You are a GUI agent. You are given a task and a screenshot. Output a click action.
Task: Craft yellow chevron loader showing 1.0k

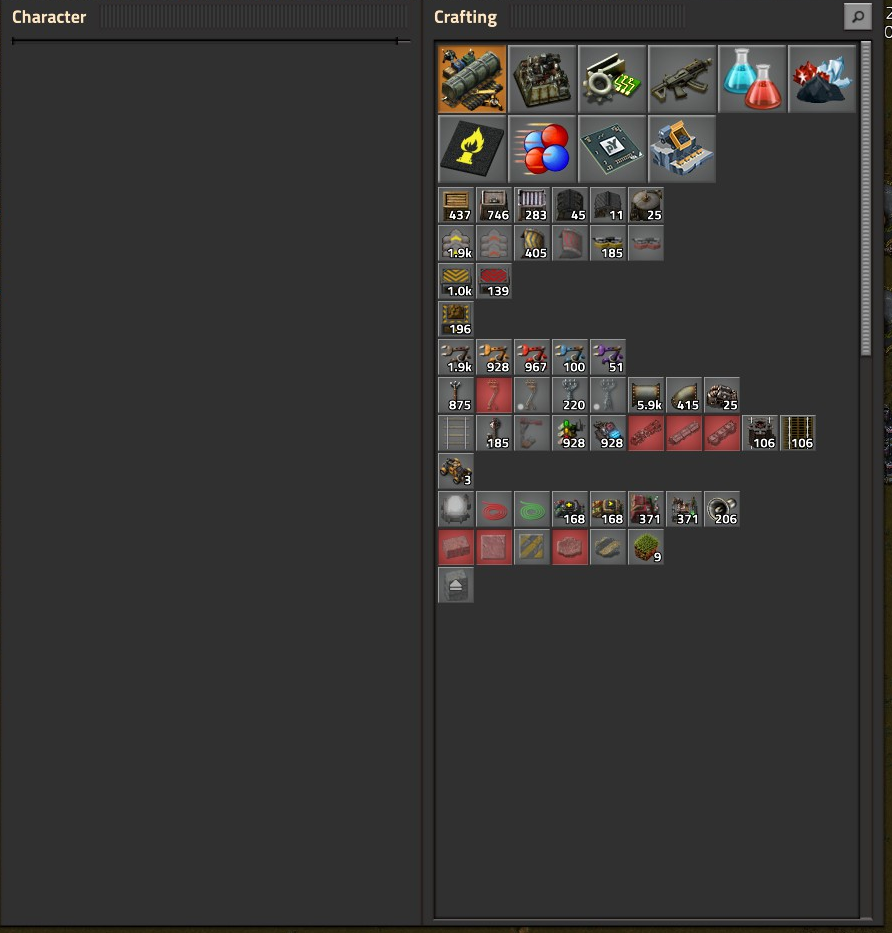click(x=456, y=281)
